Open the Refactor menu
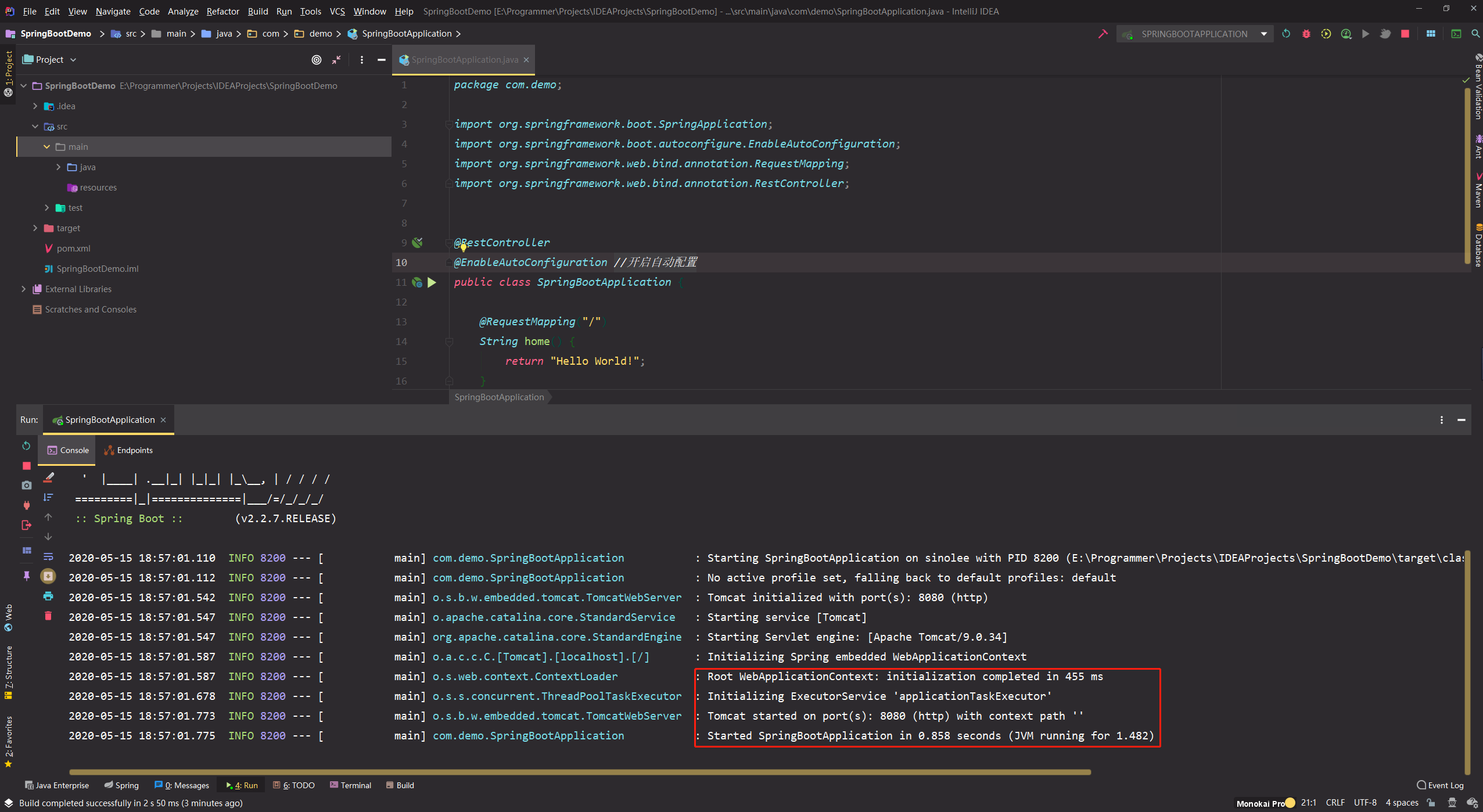 point(222,11)
